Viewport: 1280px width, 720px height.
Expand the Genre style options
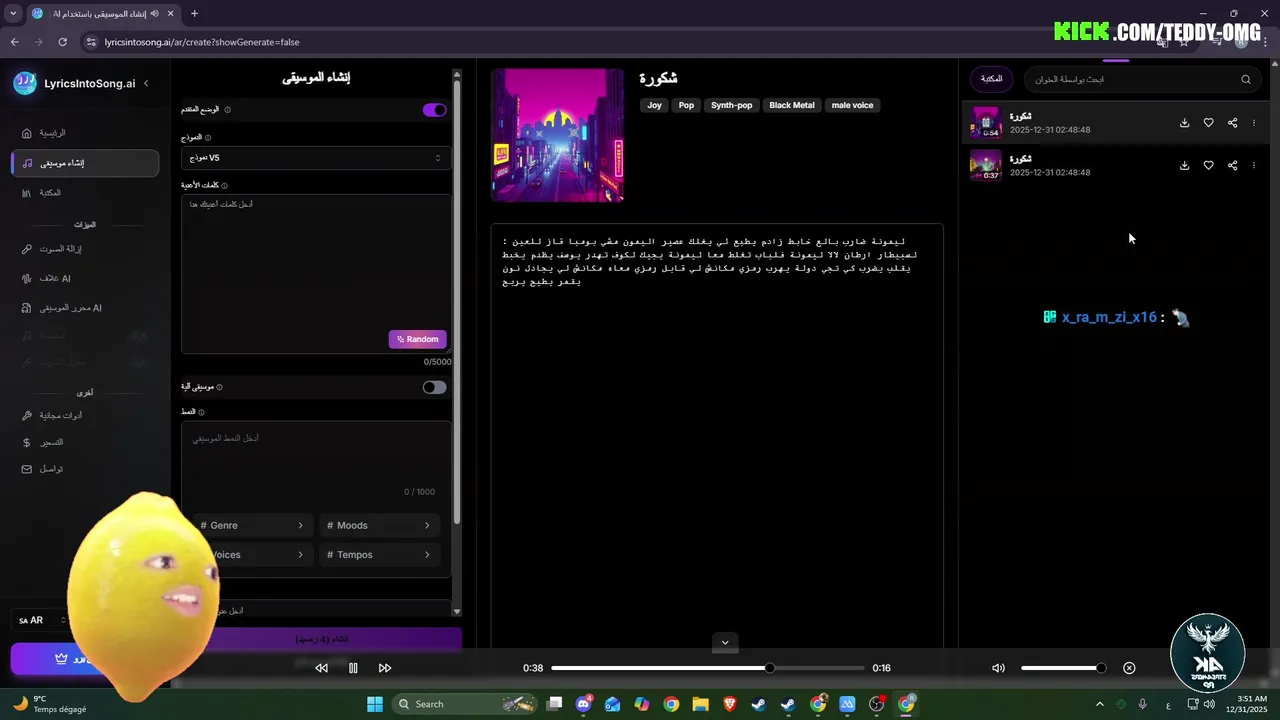tap(252, 525)
